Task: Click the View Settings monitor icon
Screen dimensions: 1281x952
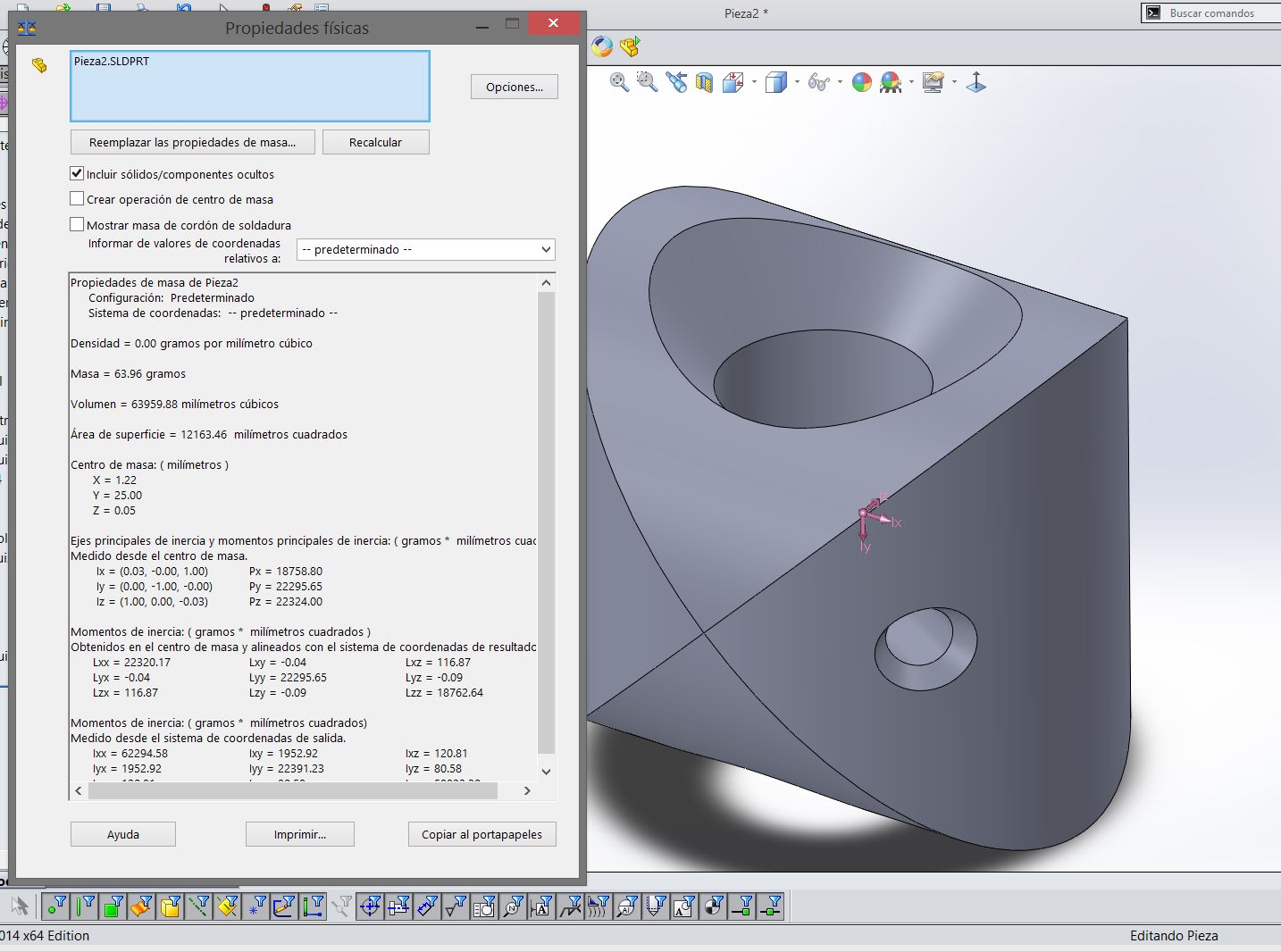Action: click(934, 82)
